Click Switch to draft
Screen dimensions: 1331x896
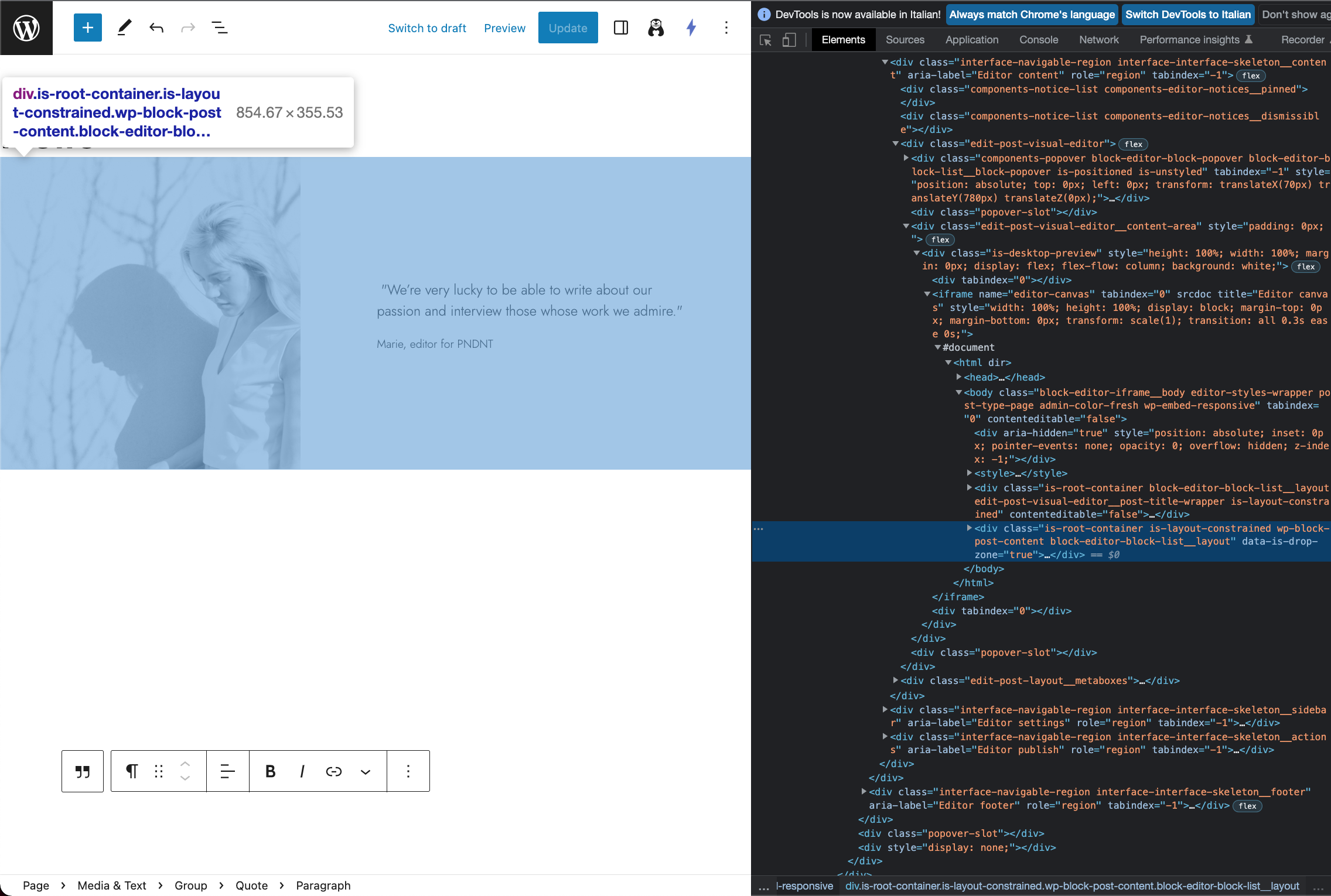(427, 28)
